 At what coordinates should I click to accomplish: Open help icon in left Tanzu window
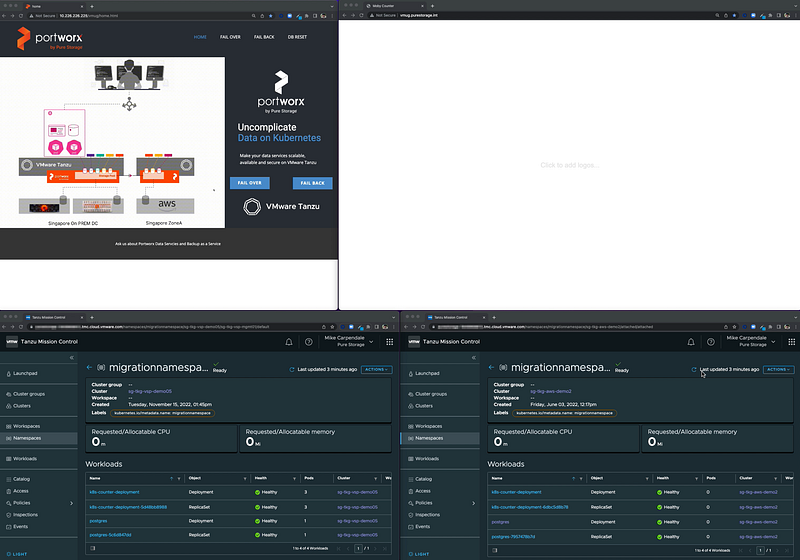(309, 342)
